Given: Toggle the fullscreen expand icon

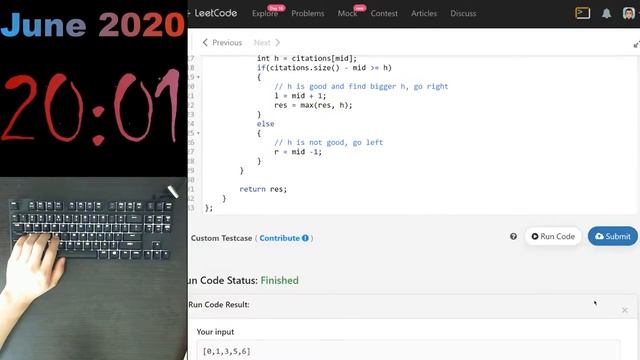Looking at the screenshot, I should (636, 44).
